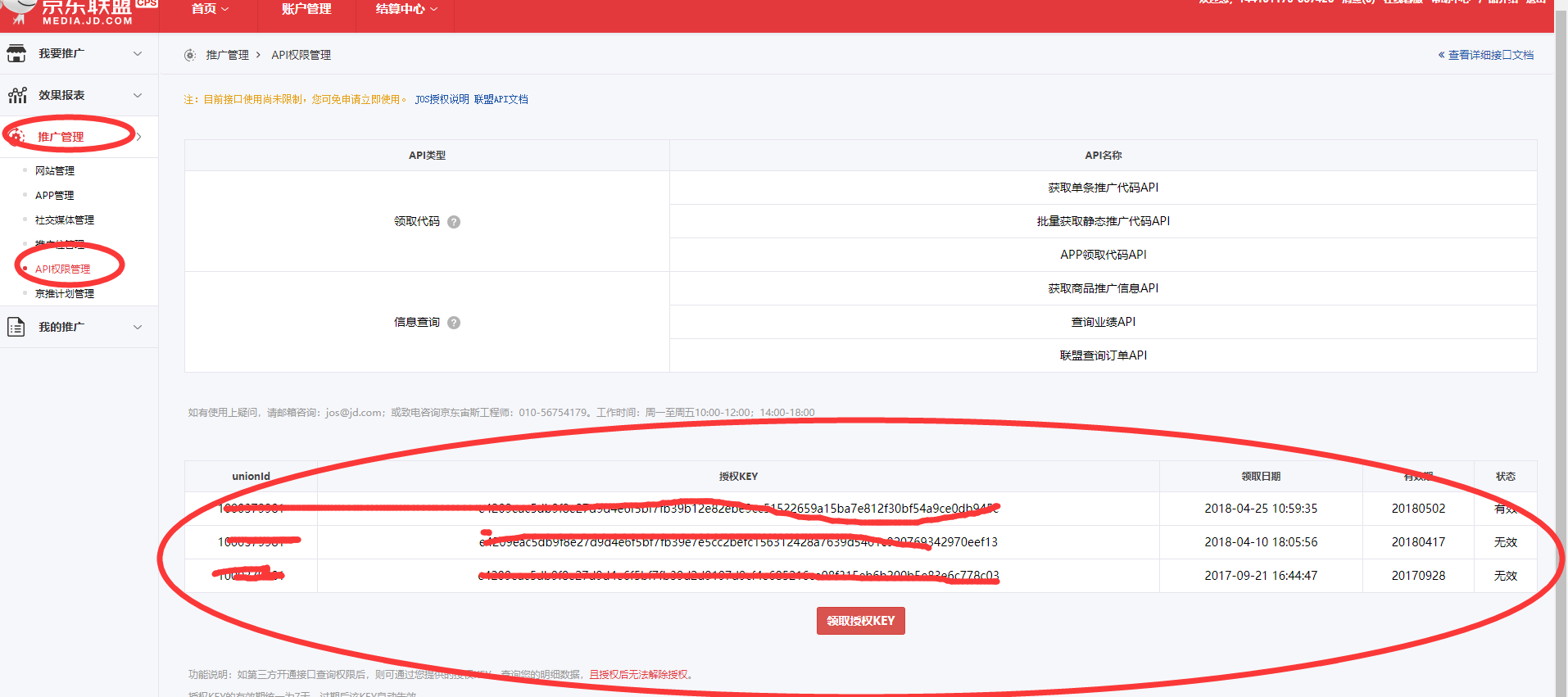Image resolution: width=1568 pixels, height=697 pixels.
Task: Click the validity value 20180502
Action: [1418, 509]
